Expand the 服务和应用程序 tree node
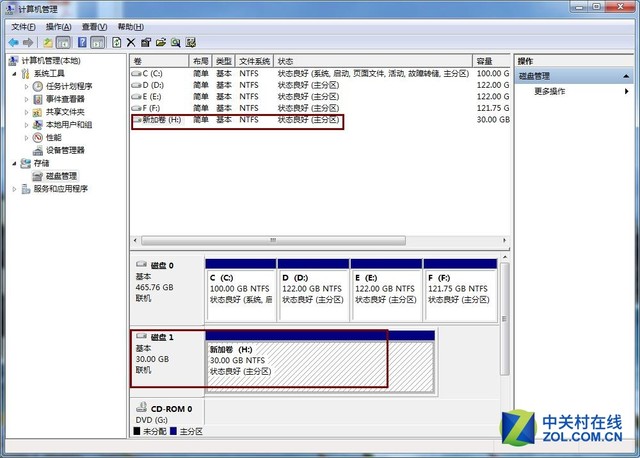The height and width of the screenshot is (458, 640). click(x=15, y=188)
